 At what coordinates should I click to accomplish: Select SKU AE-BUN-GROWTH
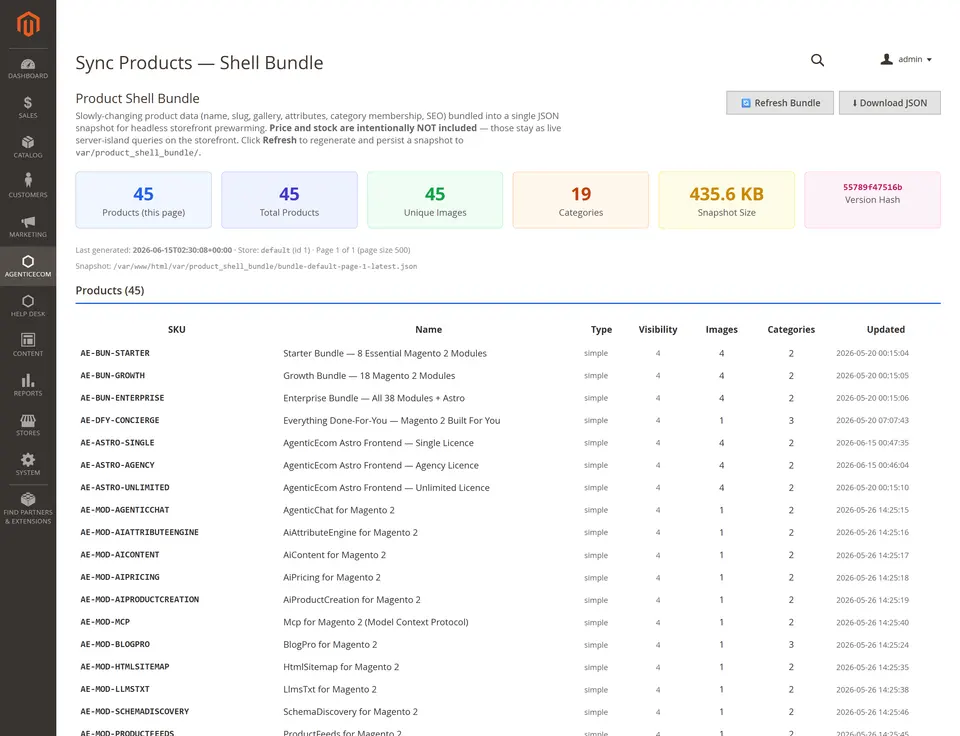click(x=113, y=375)
